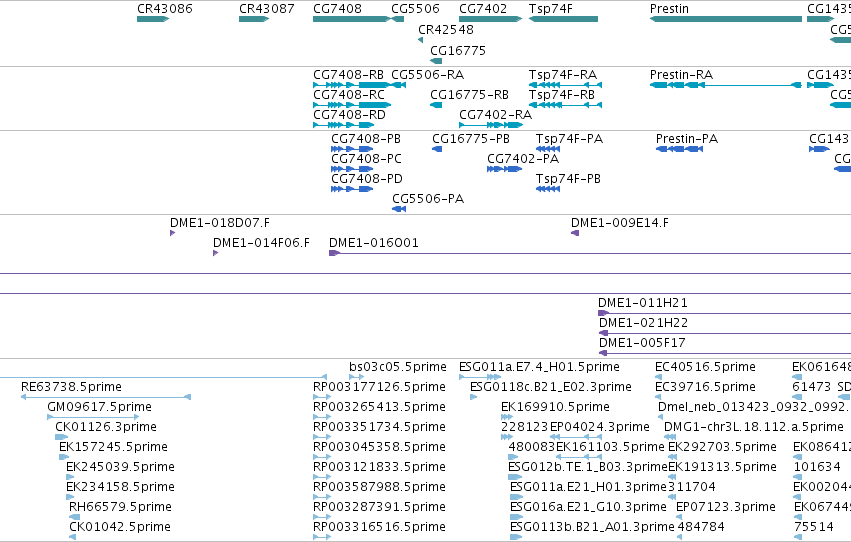Select the CR43087 gene arrow
The image size is (851, 542).
254,19
